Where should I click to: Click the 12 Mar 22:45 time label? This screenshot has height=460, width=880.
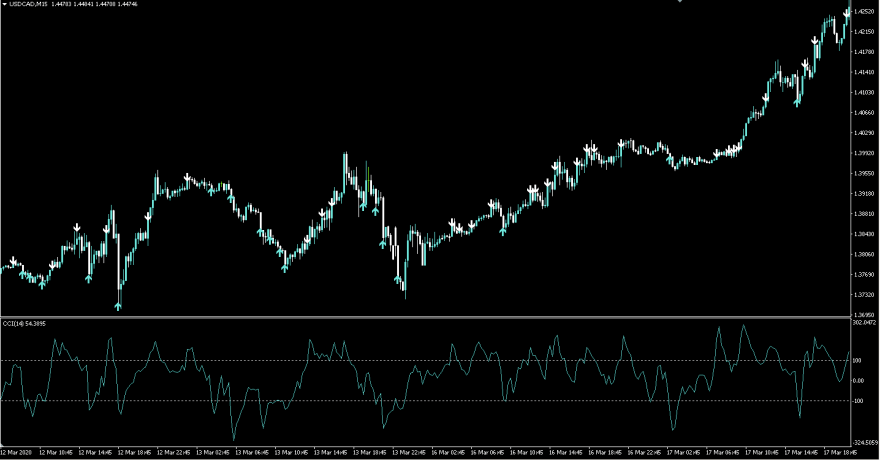[x=173, y=452]
